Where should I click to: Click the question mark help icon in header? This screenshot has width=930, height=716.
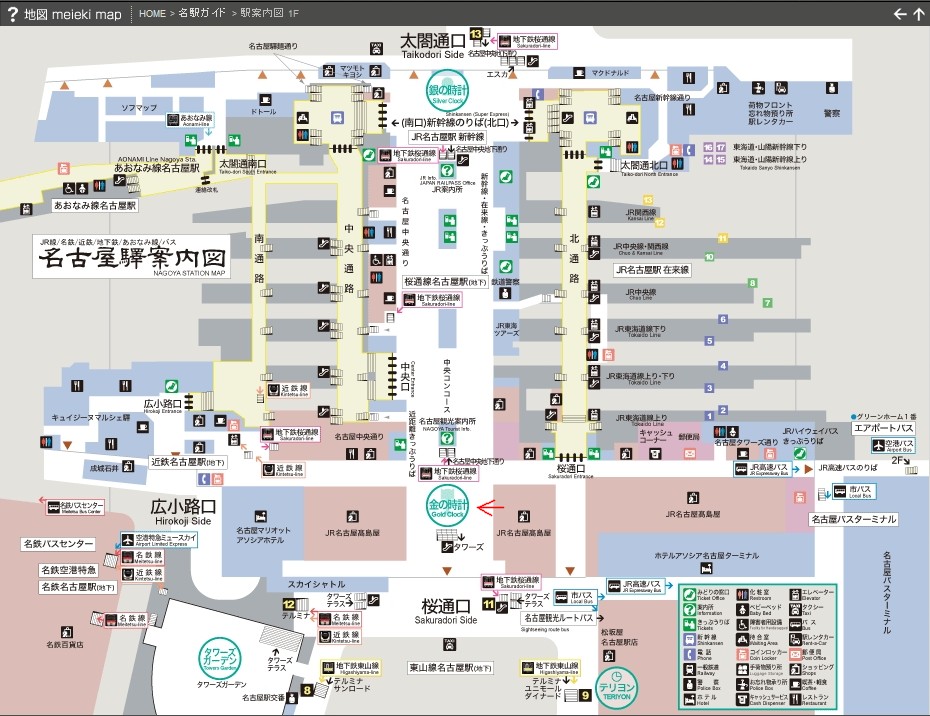tap(12, 13)
